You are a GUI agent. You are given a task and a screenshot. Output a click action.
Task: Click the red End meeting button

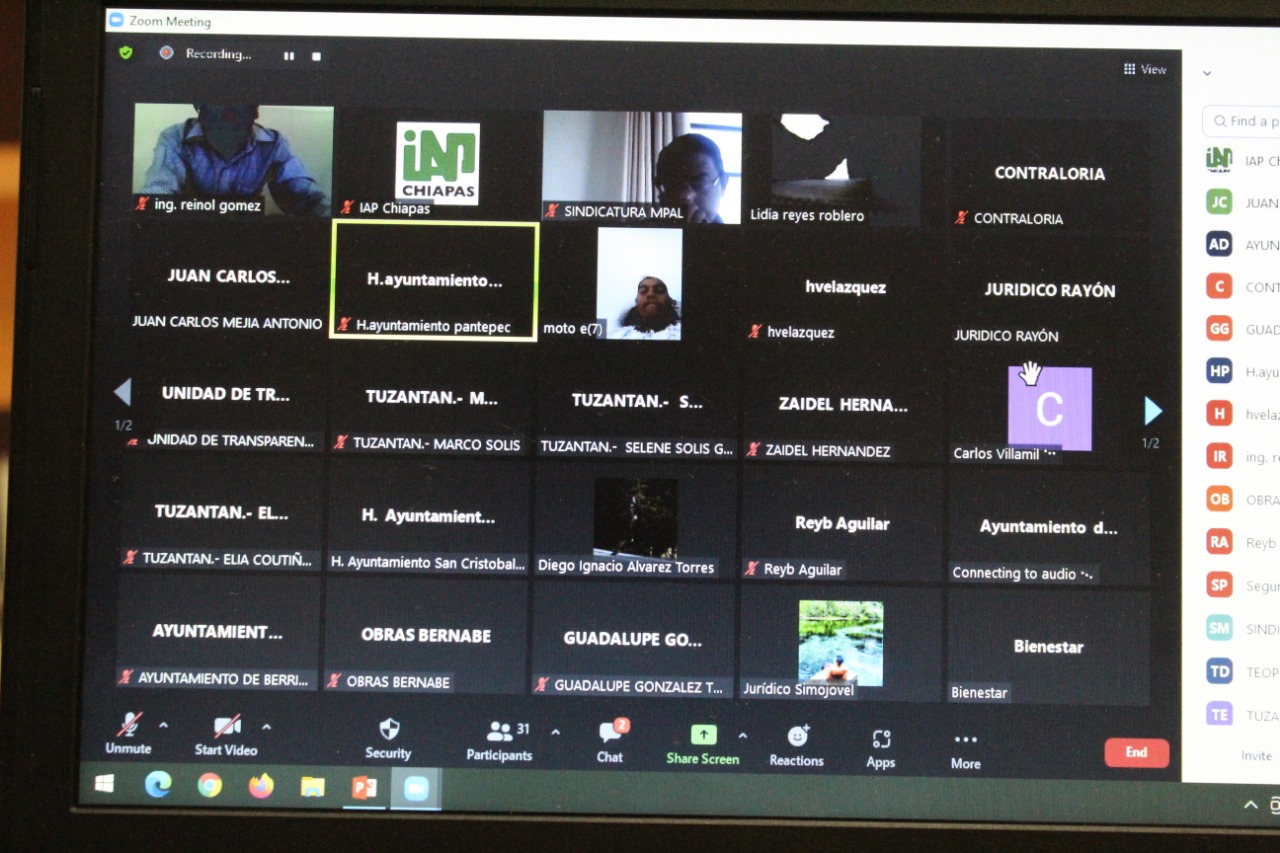(1136, 753)
